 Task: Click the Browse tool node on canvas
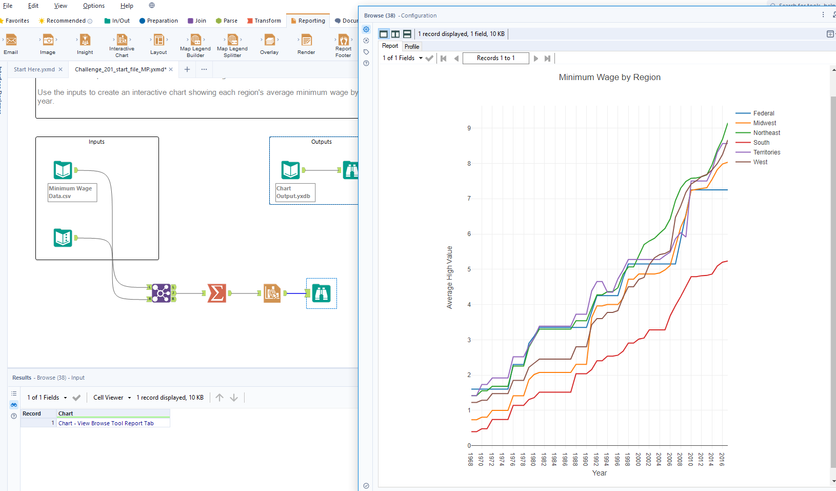321,293
